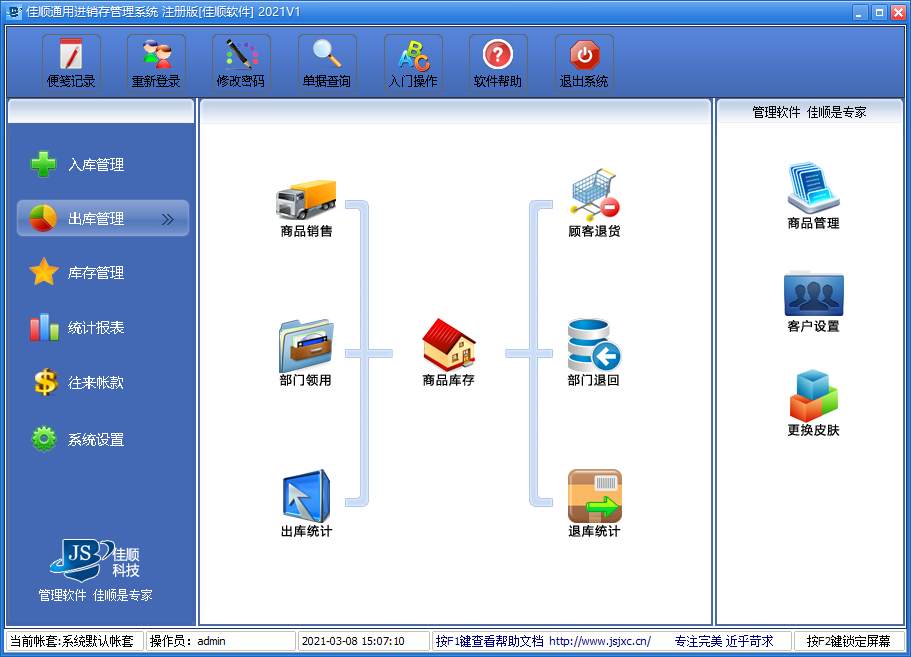
Task: Open 商品库存 house icon
Action: click(x=449, y=352)
